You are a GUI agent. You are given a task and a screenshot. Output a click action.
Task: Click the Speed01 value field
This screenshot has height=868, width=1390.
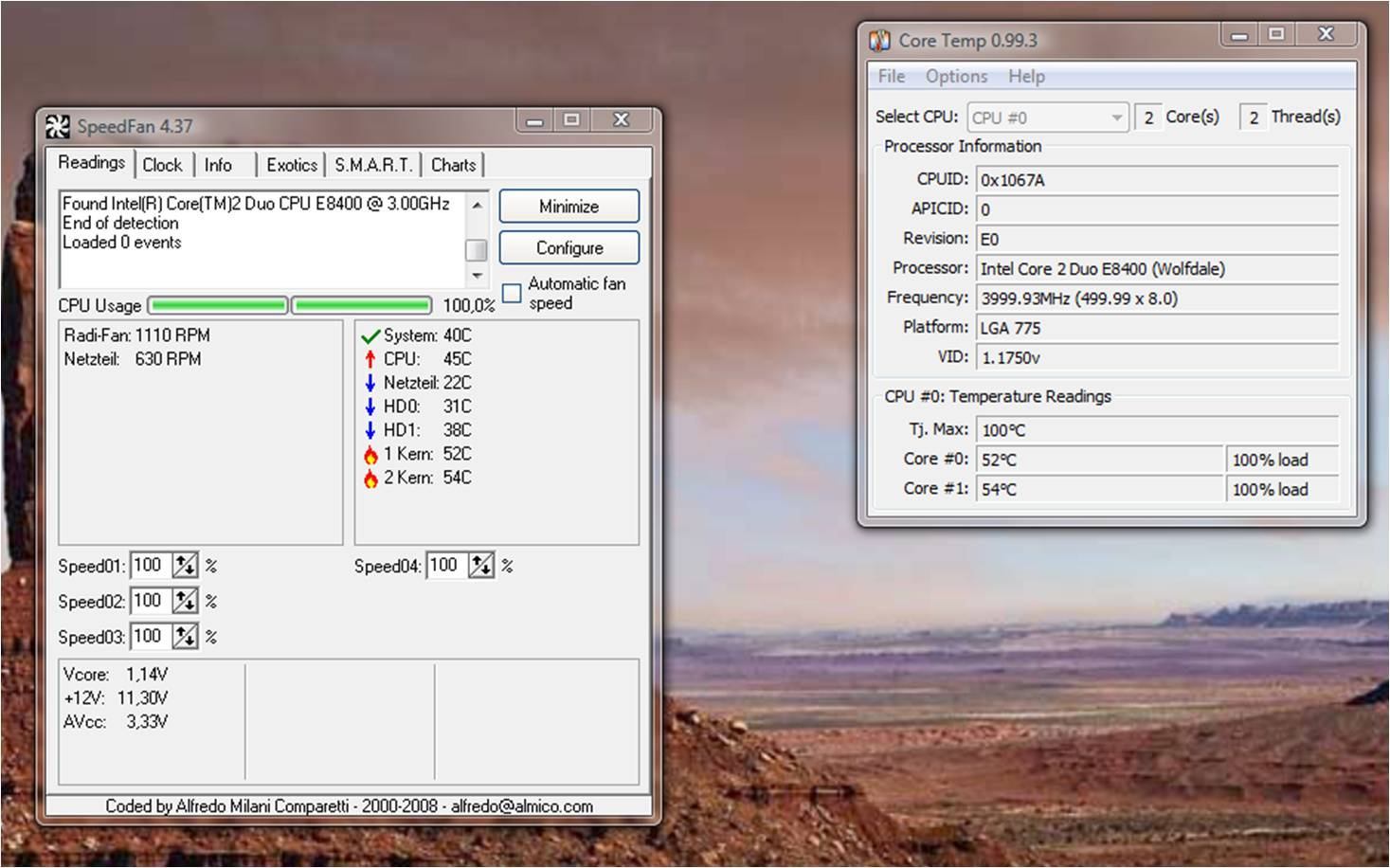coord(151,566)
